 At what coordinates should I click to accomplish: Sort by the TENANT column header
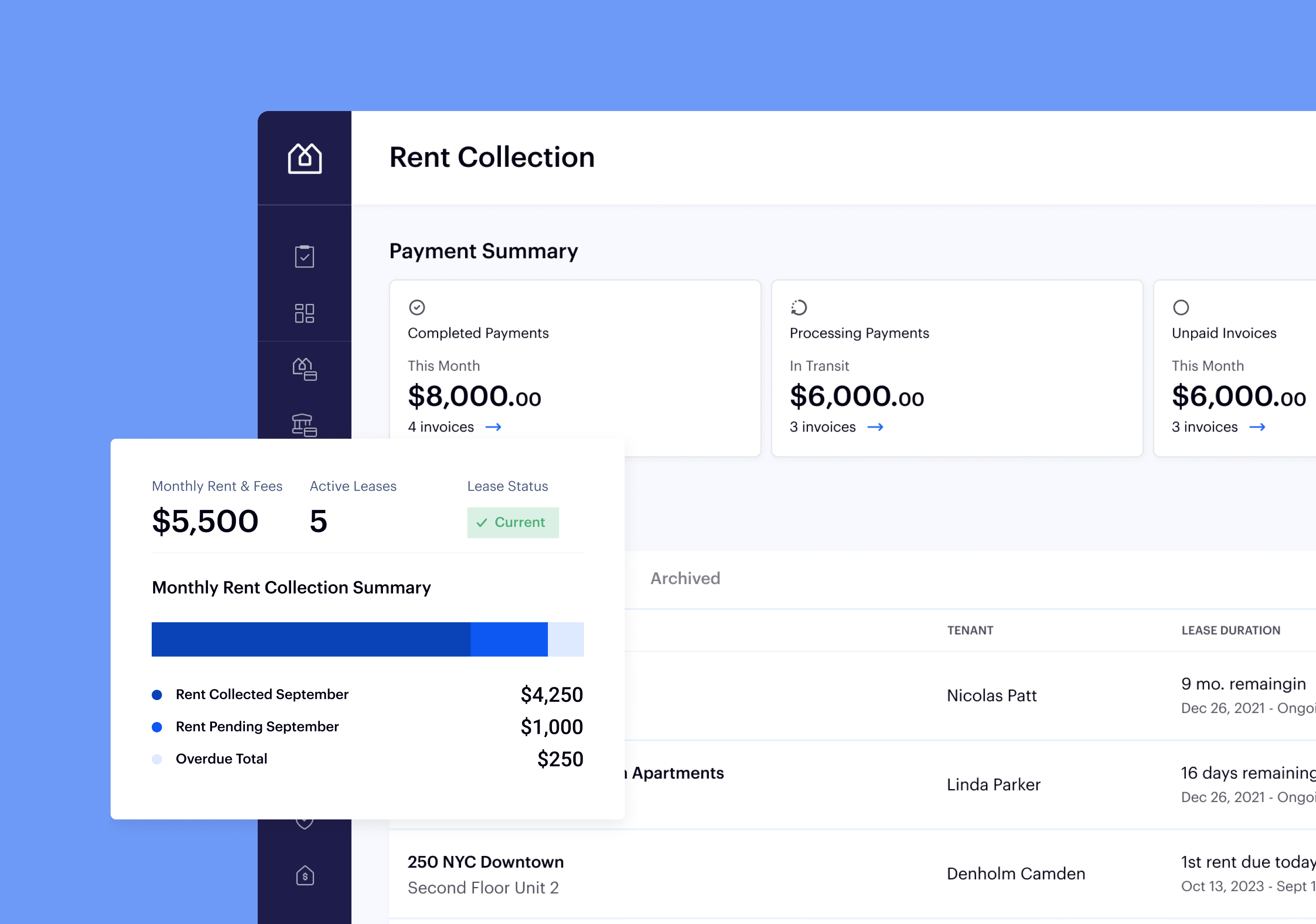point(970,630)
